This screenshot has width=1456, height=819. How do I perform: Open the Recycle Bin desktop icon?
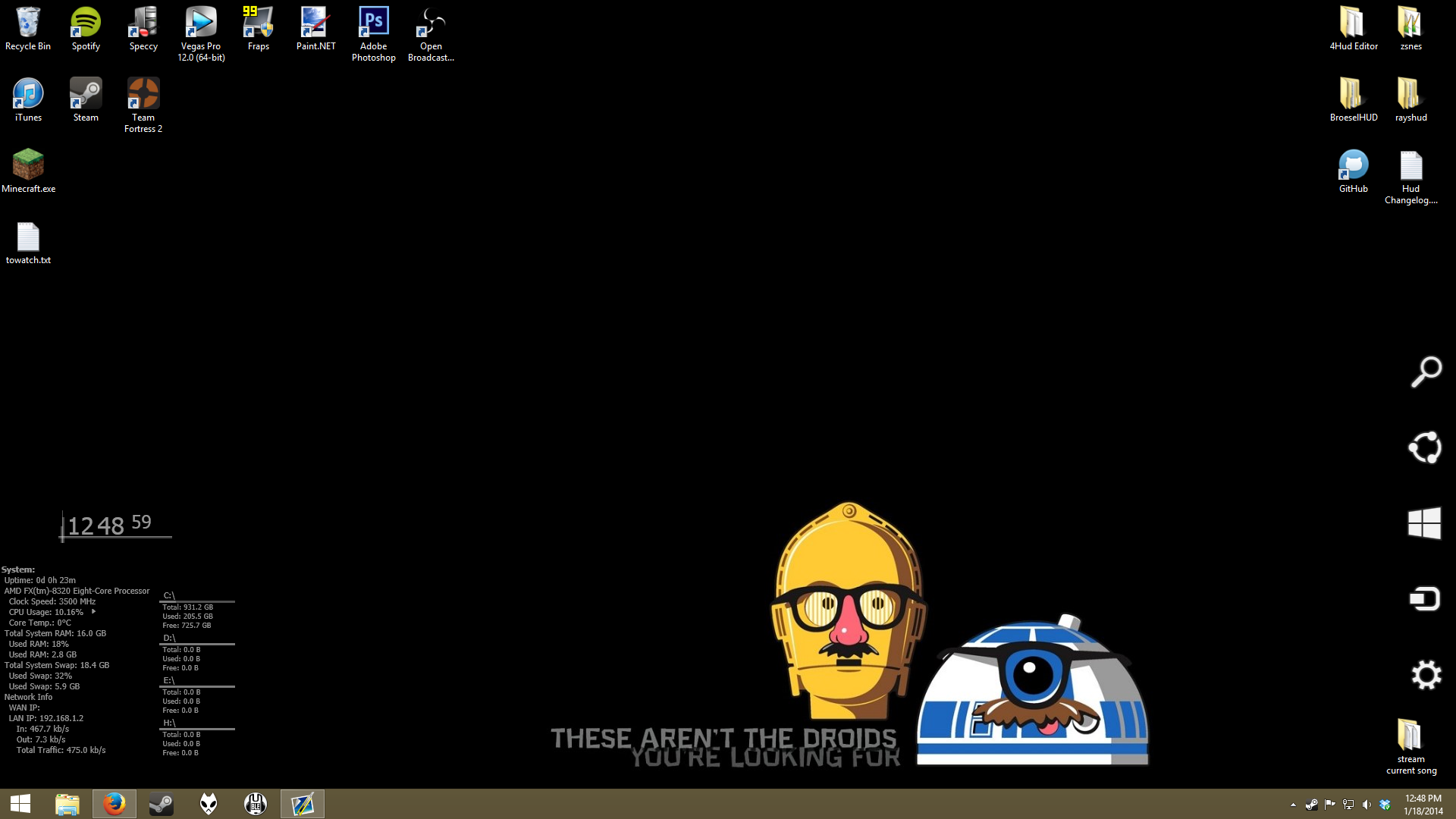(28, 29)
